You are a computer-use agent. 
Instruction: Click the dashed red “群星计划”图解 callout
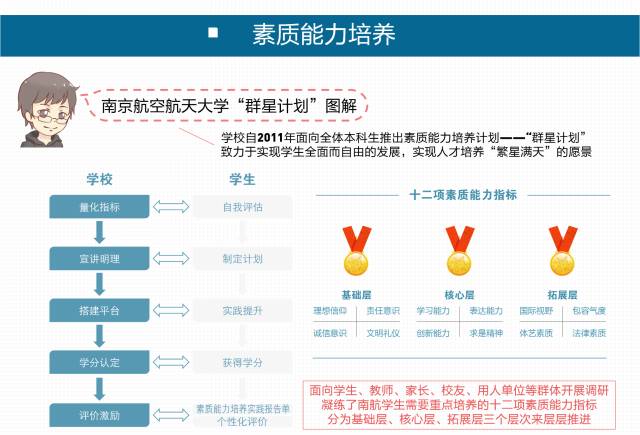pyautogui.click(x=229, y=105)
